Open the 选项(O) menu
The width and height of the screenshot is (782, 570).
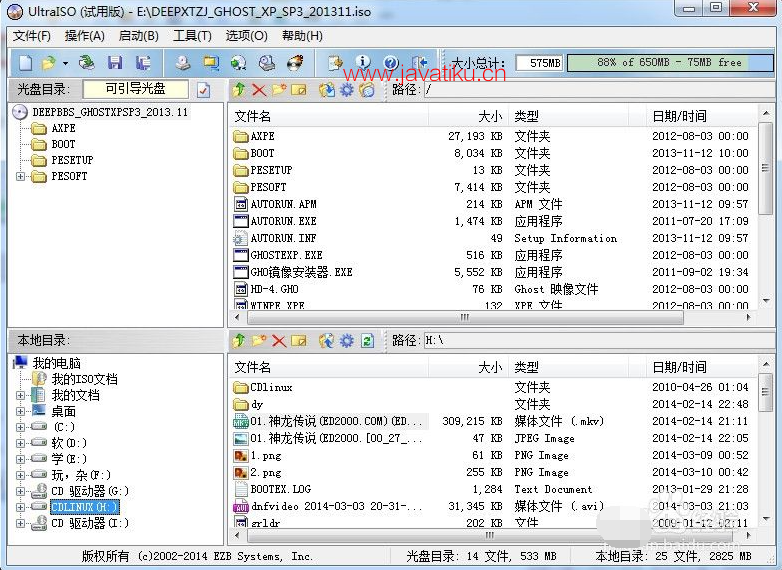coord(246,36)
